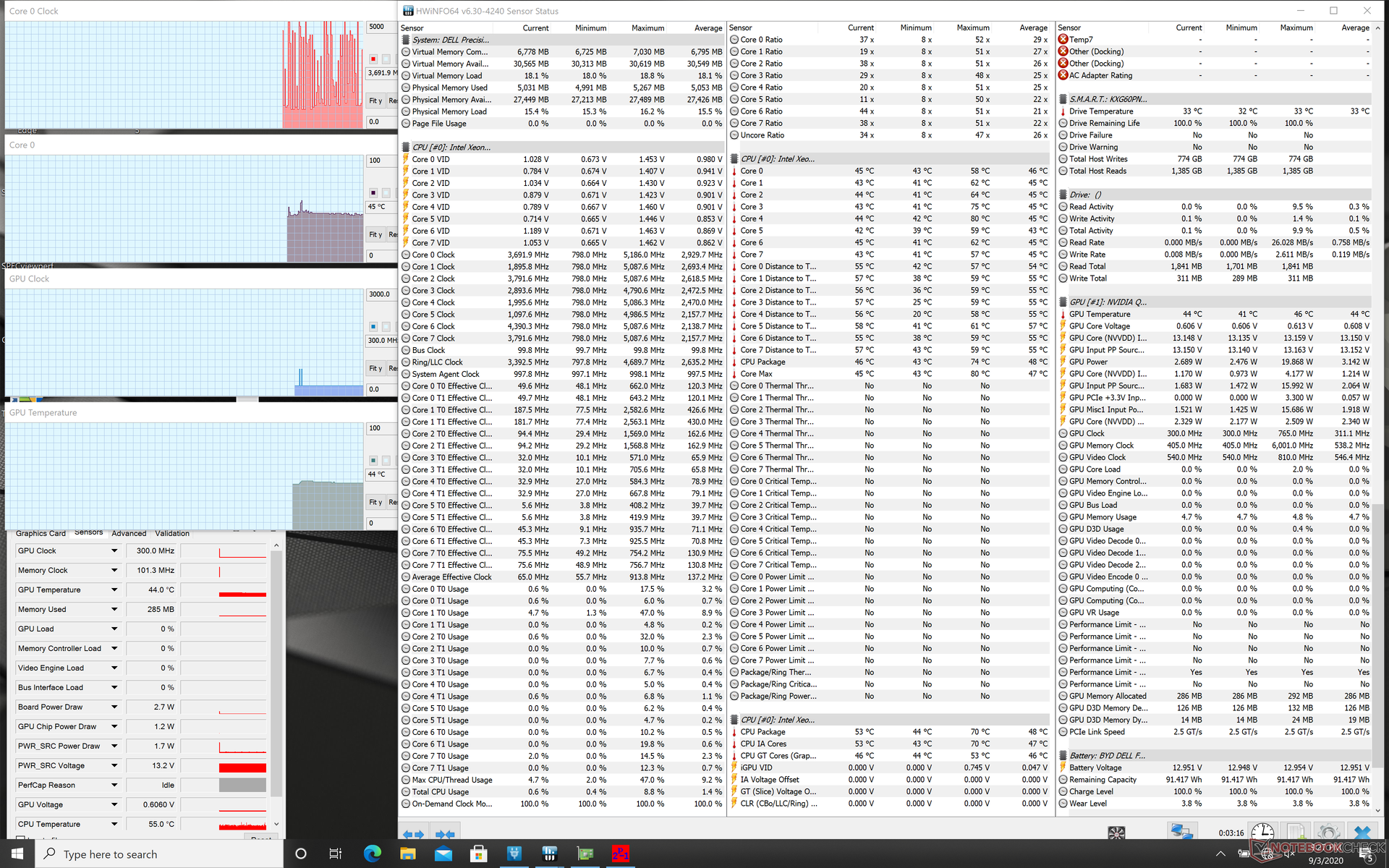
Task: Click the Windows search box
Action: [x=159, y=854]
